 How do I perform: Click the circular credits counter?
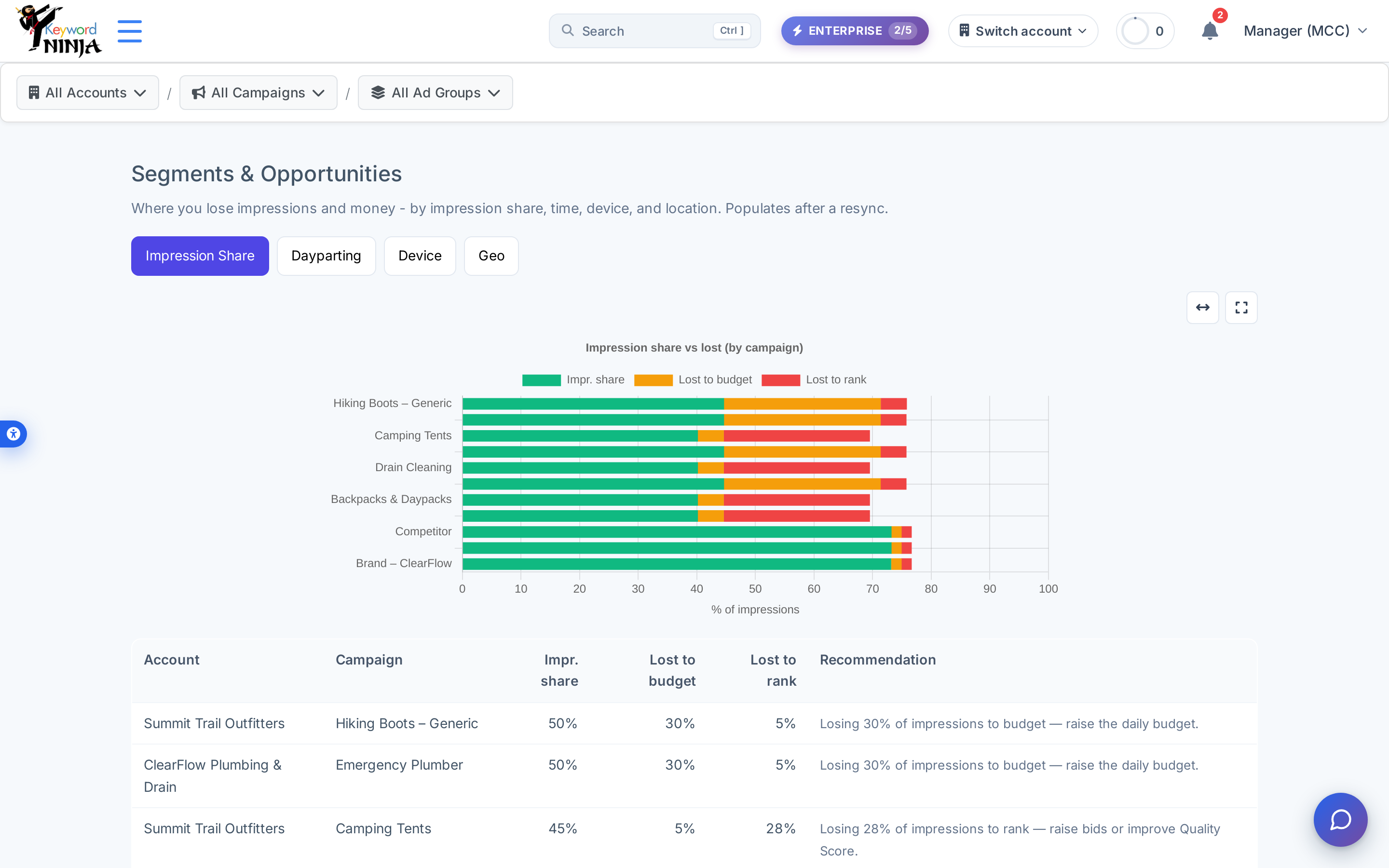[1145, 31]
